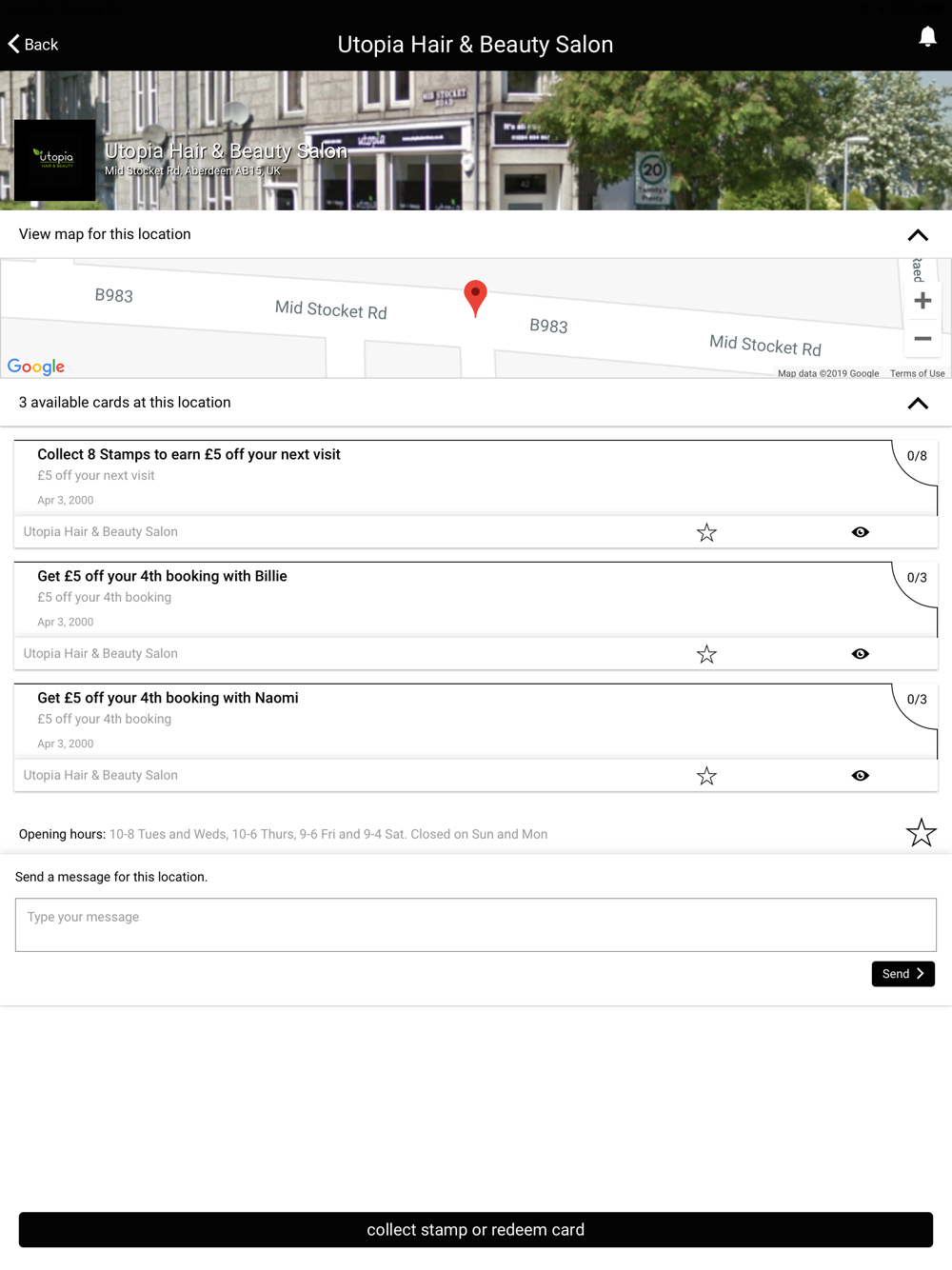The image size is (952, 1270).
Task: Click the Map data ©2019 Google text
Action: [x=828, y=373]
